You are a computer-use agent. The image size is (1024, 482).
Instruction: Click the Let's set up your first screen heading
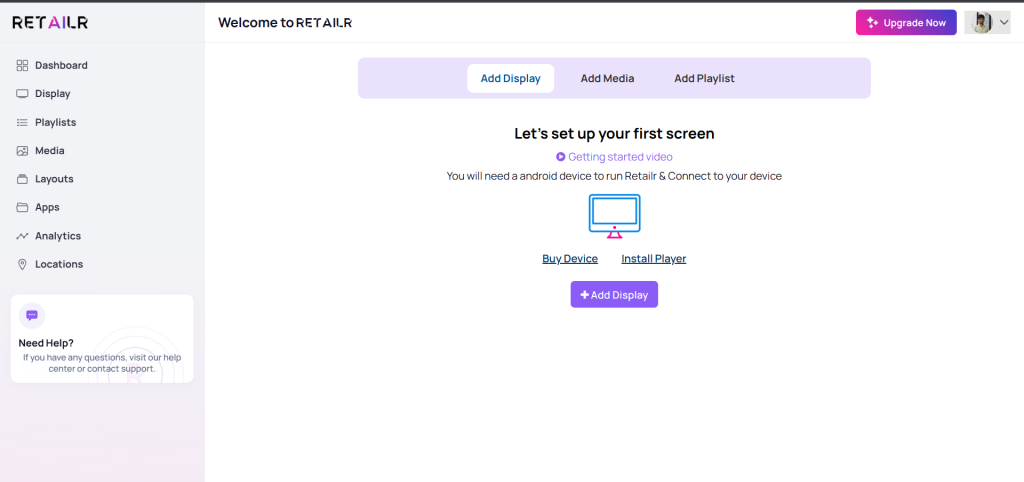pos(614,133)
